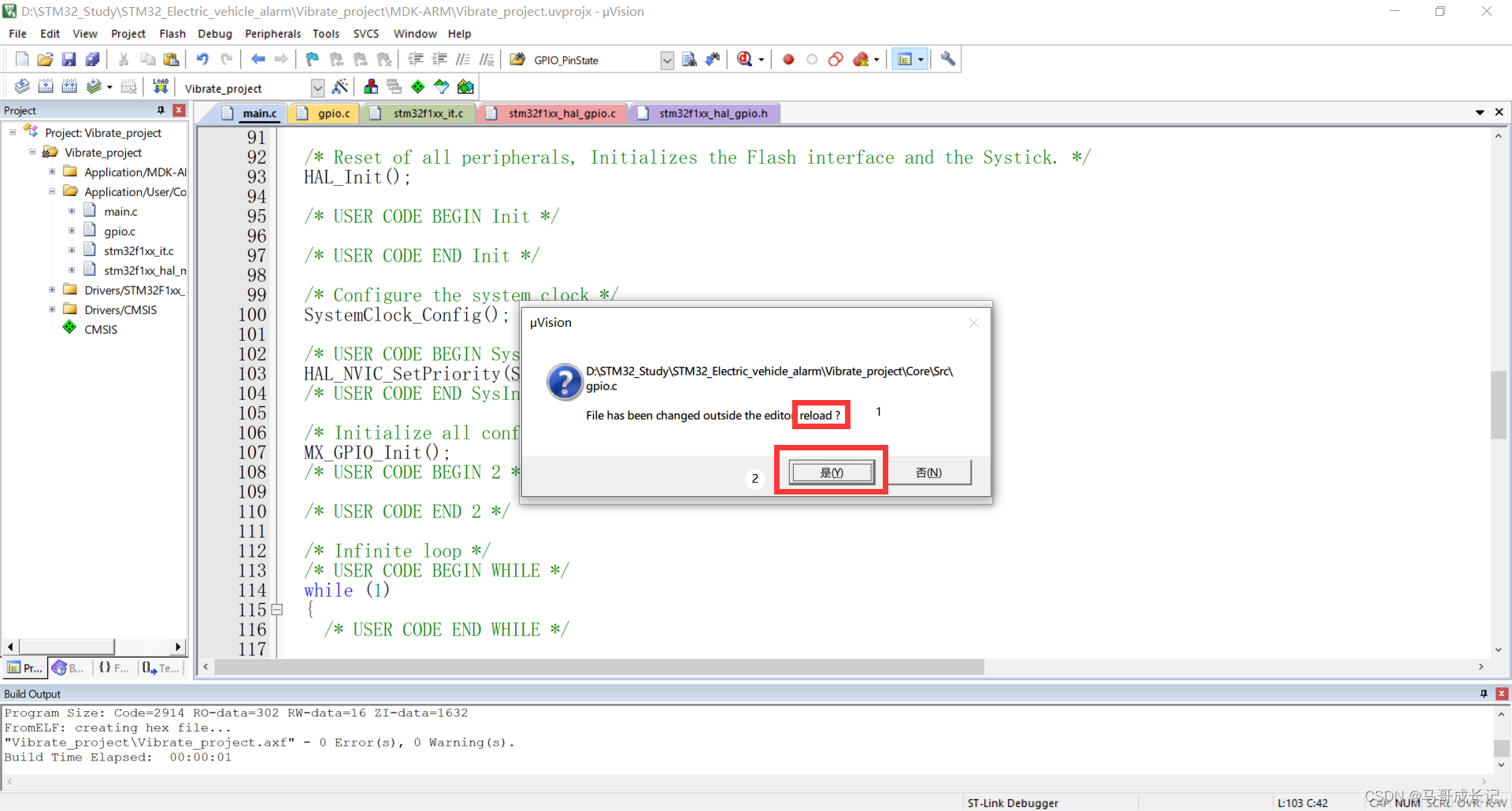Open the window layout dropdown arrow
This screenshot has height=811, width=1512.
pos(921,60)
